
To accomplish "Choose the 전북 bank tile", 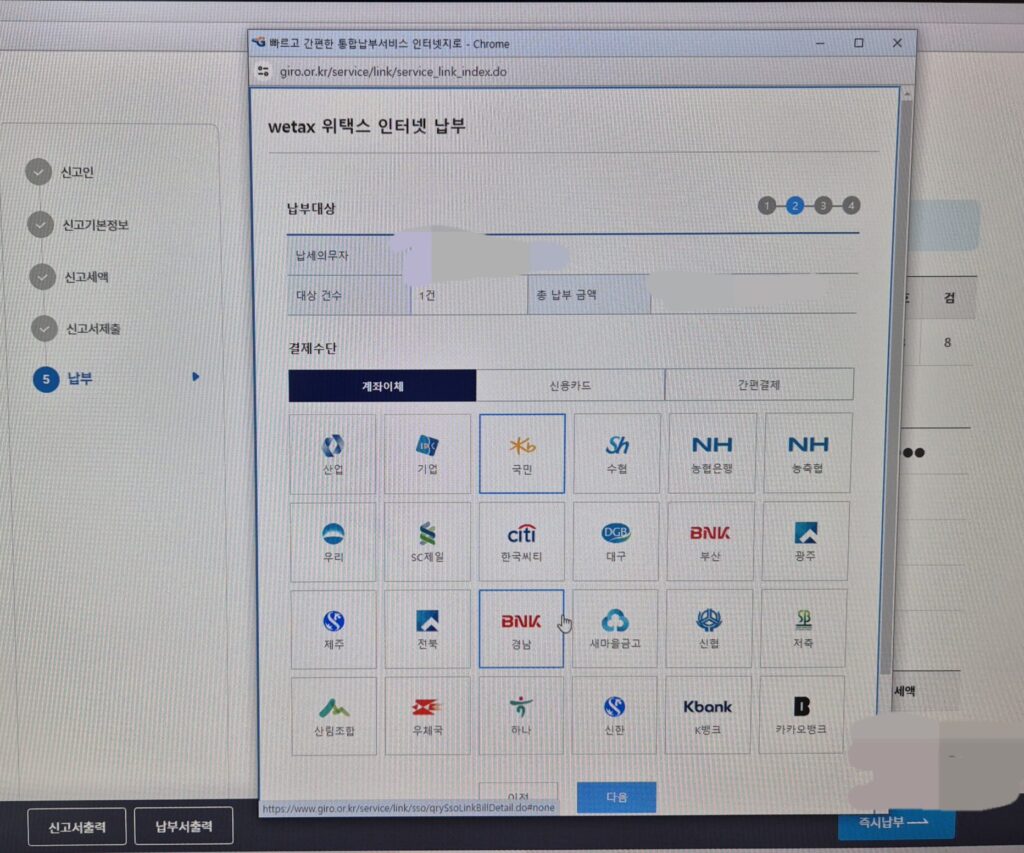I will pos(427,629).
